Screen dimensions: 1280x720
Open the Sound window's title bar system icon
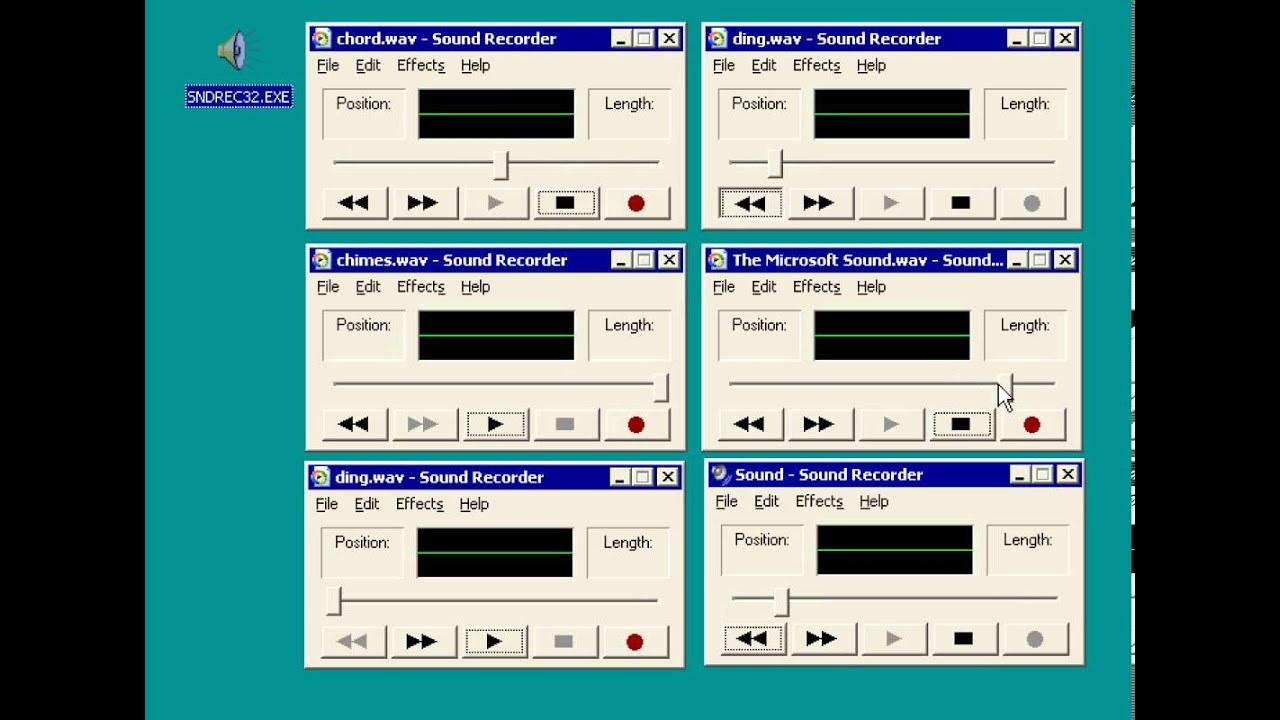(x=720, y=474)
